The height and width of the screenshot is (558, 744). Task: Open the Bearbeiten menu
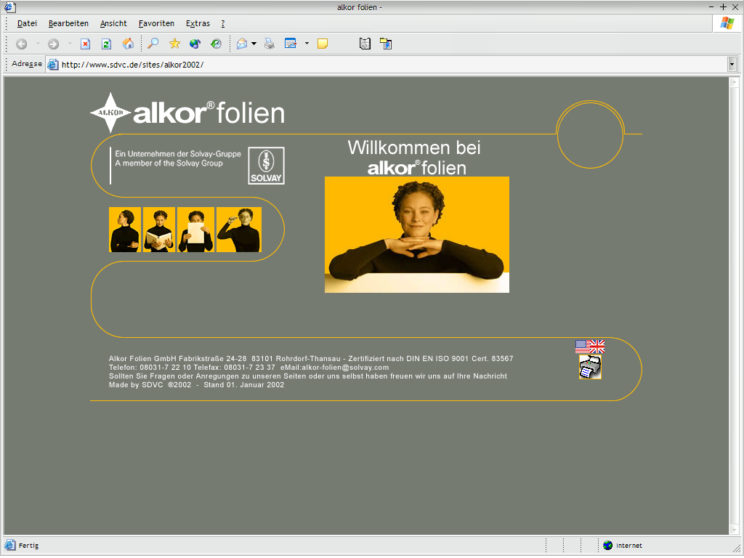(x=68, y=23)
